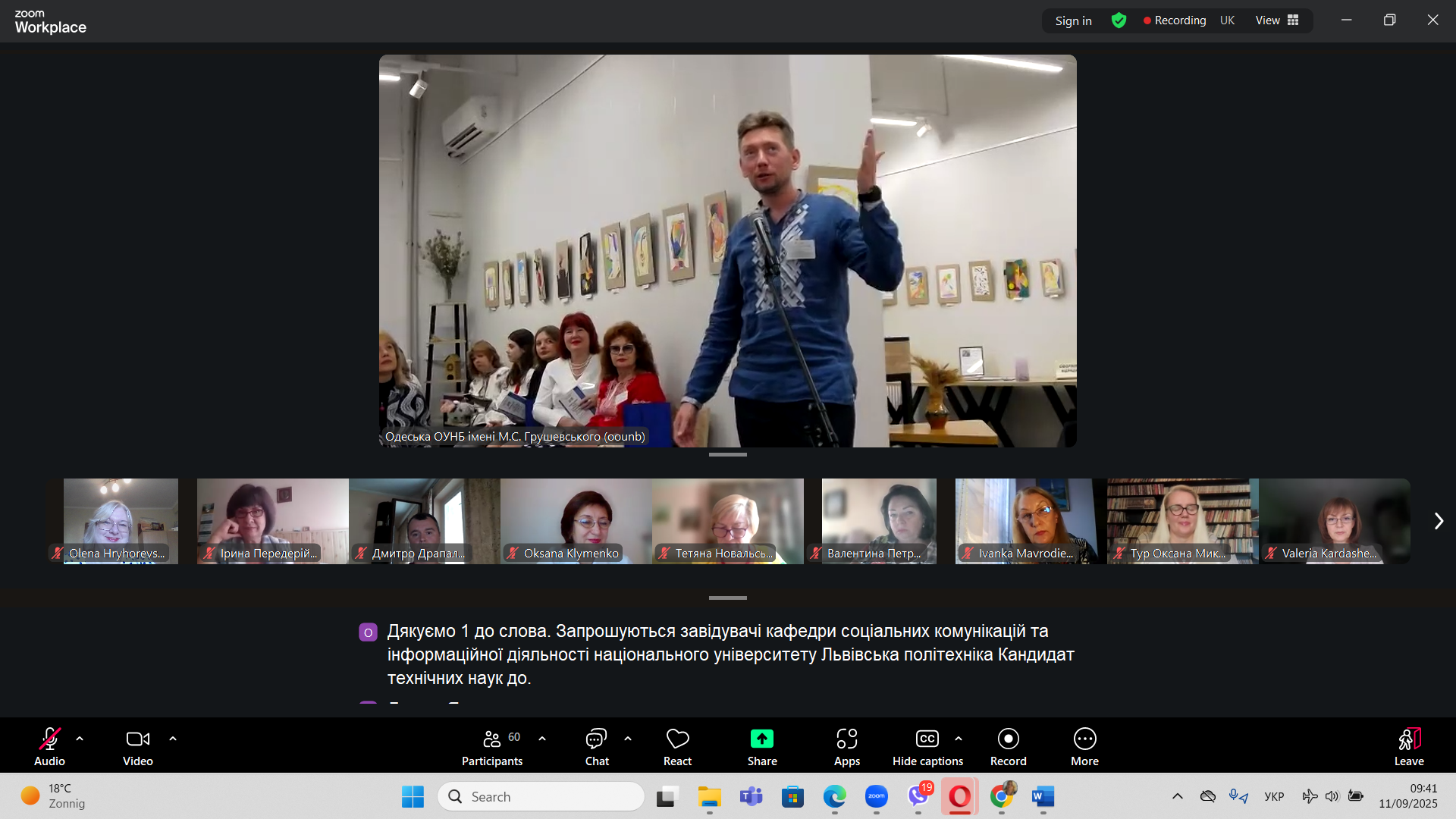Expand the captions options arrow

pyautogui.click(x=959, y=738)
